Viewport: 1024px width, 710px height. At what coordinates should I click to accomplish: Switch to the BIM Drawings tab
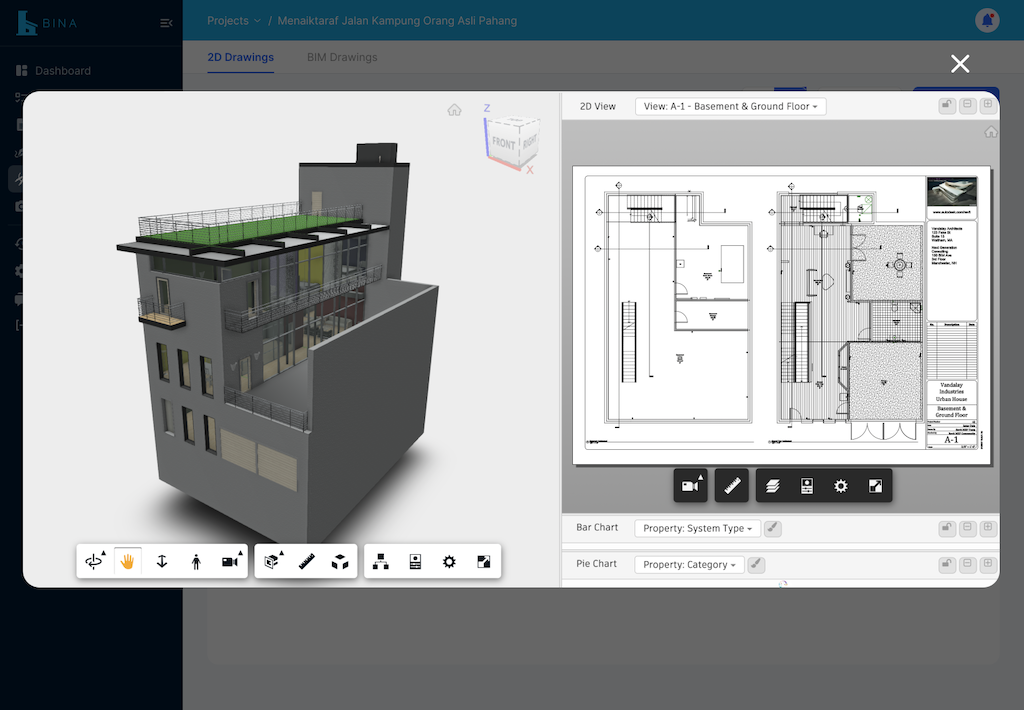[x=342, y=57]
